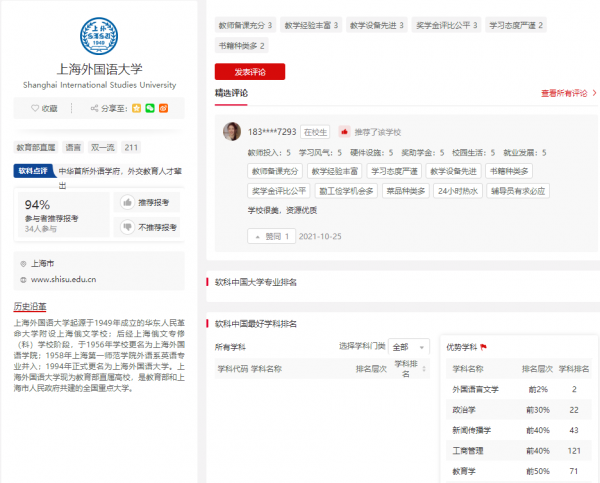Click the 软科点评 label badge
600x483 pixels.
coord(33,171)
